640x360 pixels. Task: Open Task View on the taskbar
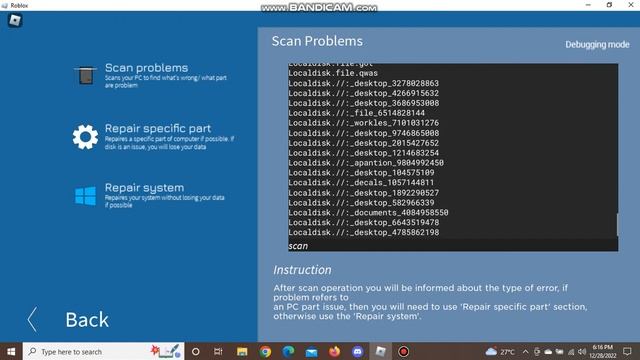(218, 351)
